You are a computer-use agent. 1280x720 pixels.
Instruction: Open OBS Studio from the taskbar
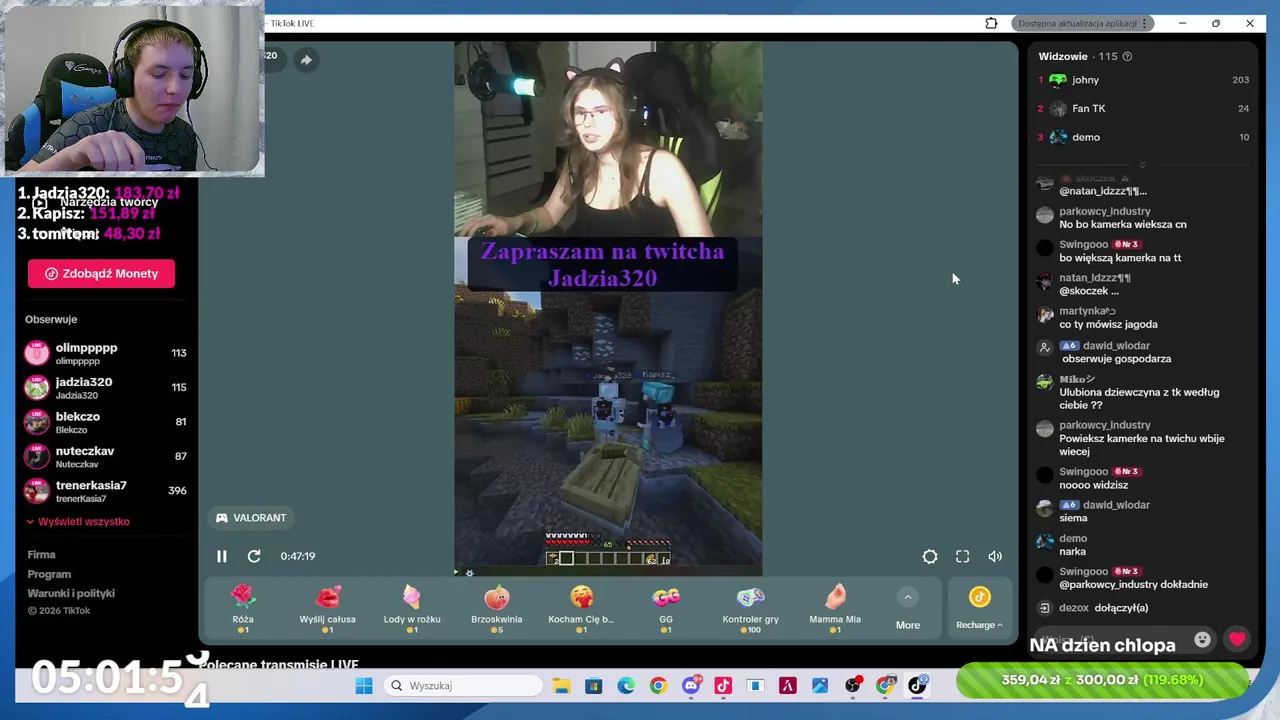coord(852,685)
